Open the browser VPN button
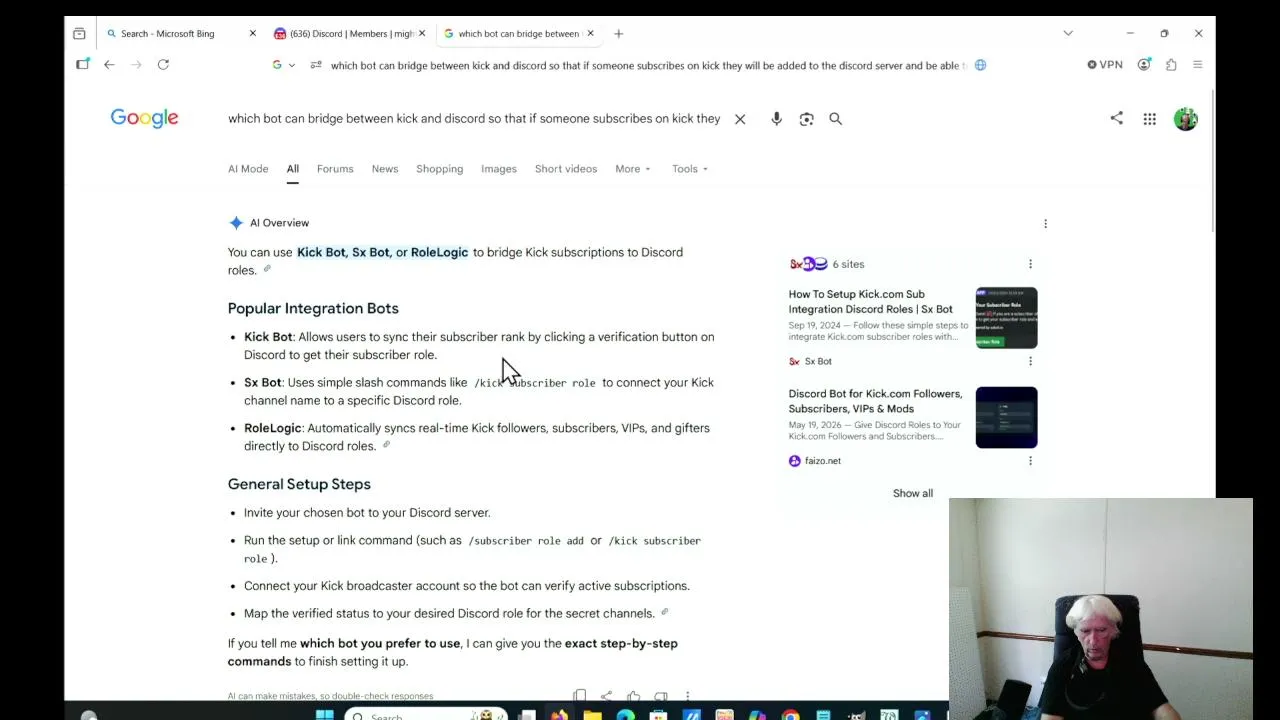Screen dimensions: 1280x720 point(1105,64)
